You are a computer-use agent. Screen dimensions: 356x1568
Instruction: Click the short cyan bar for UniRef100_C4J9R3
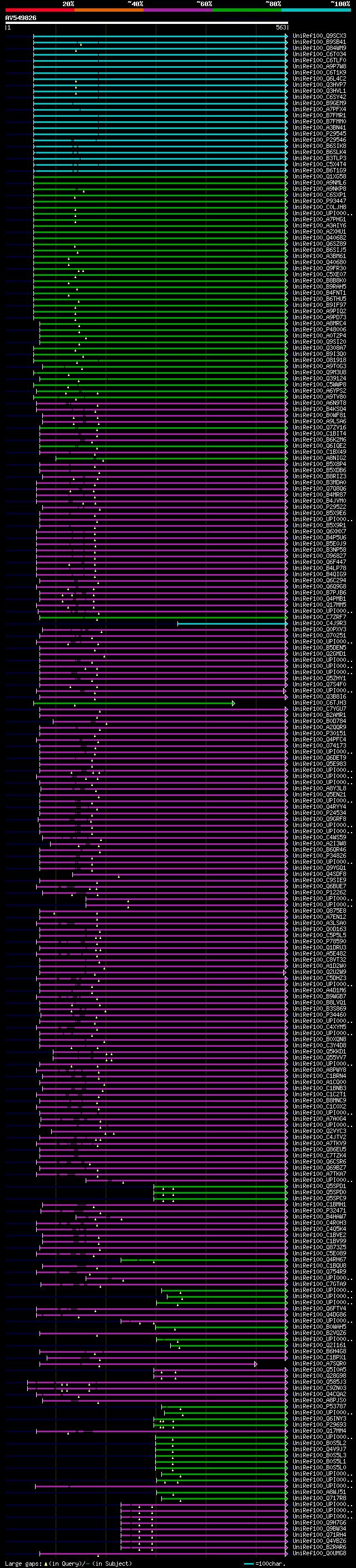[x=233, y=624]
